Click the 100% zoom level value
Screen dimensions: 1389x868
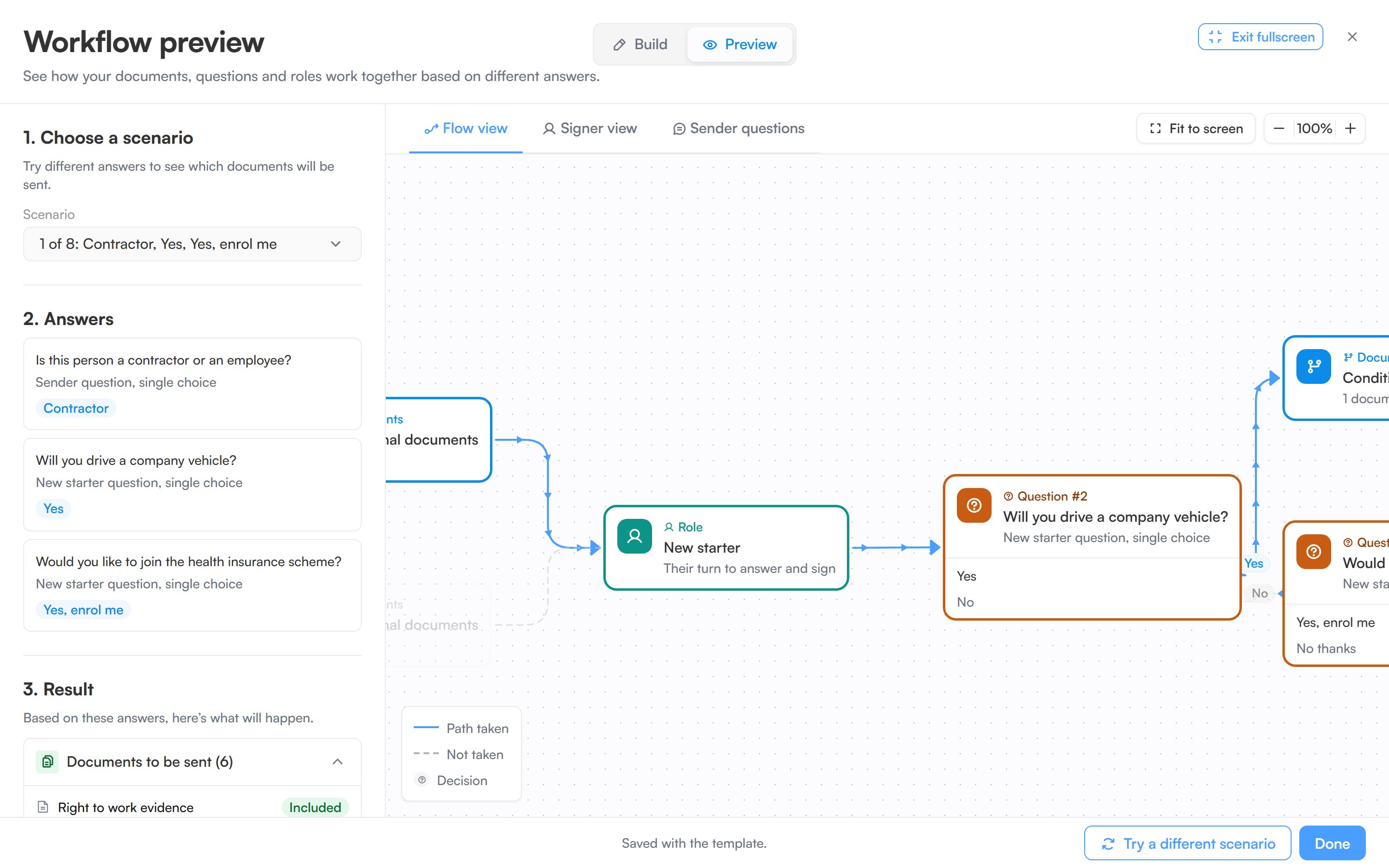pos(1314,129)
